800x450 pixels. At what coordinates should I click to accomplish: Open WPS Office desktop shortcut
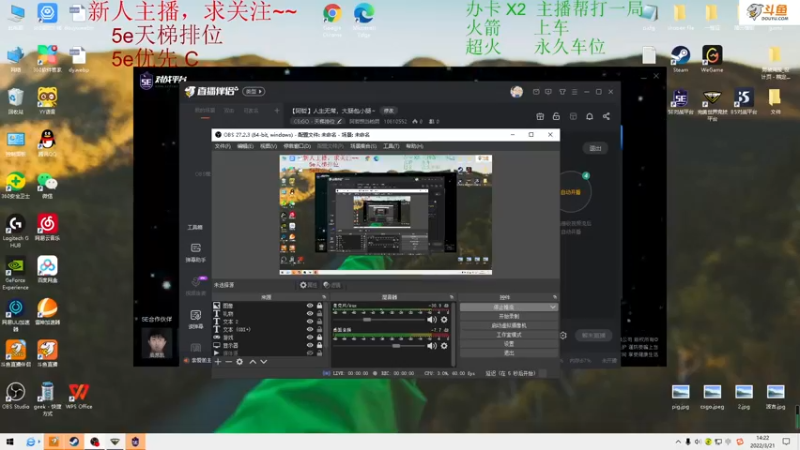point(79,396)
